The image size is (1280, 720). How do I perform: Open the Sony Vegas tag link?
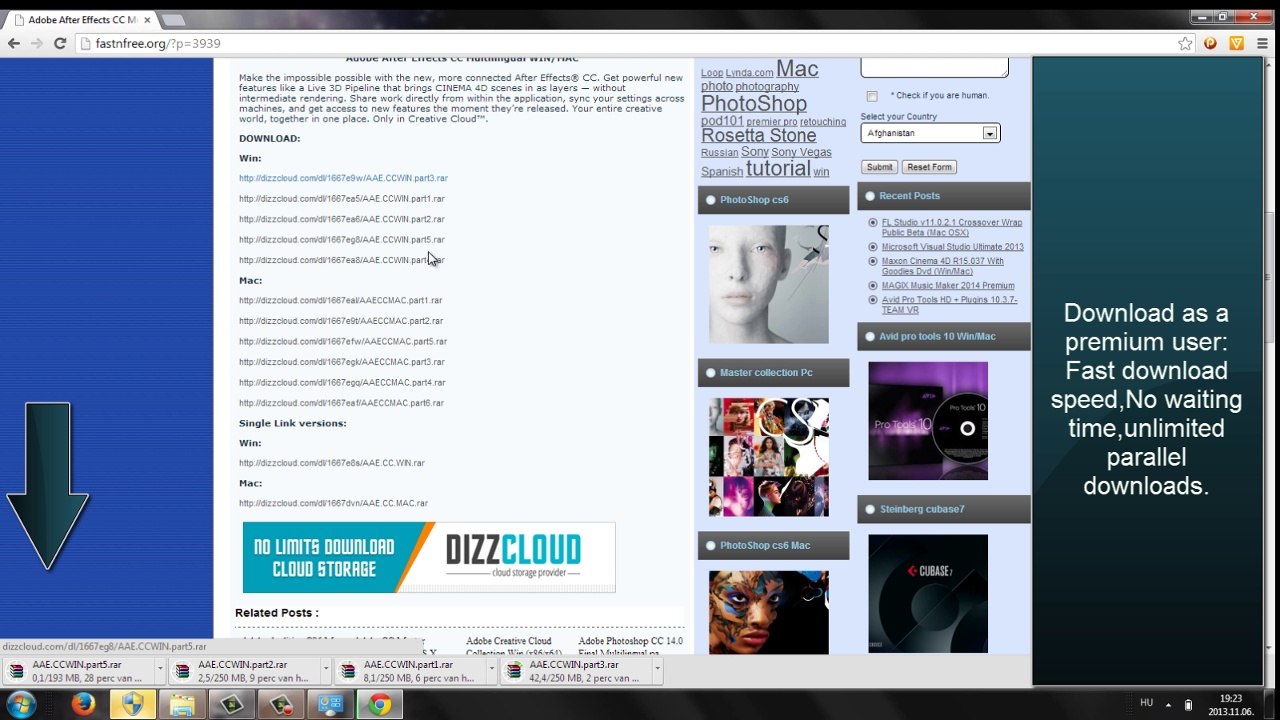(801, 152)
